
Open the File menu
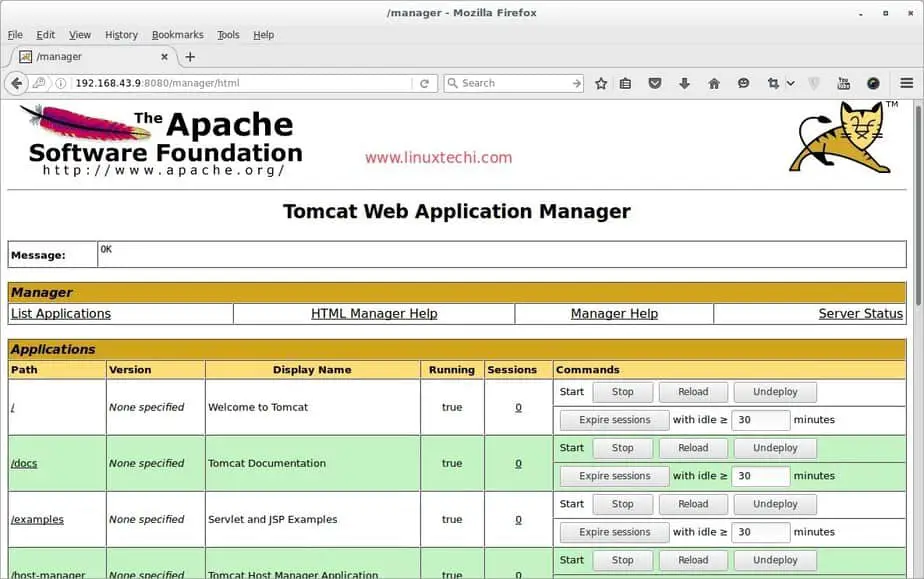pos(15,35)
